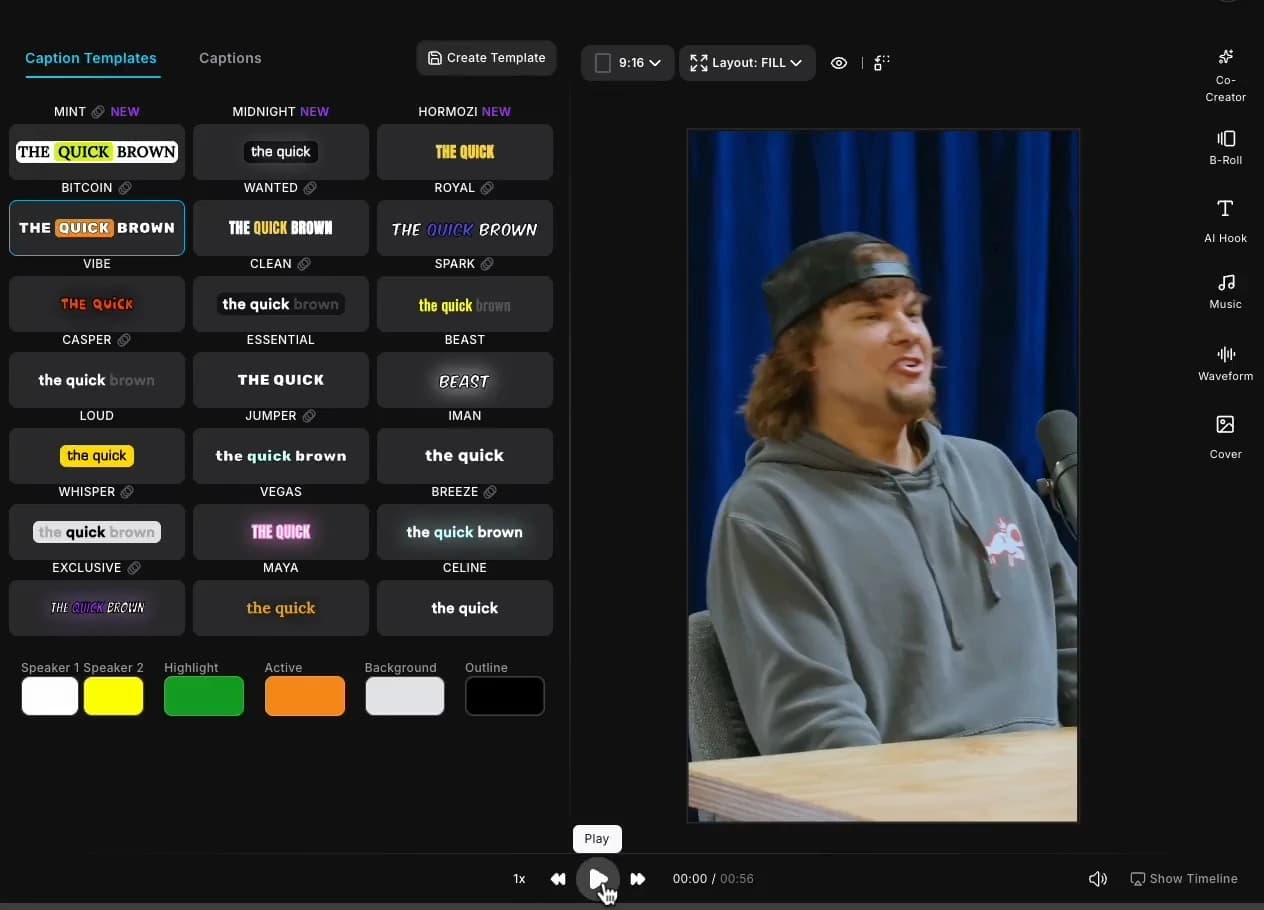
Task: Select the HORMOZI caption template
Action: 464,151
